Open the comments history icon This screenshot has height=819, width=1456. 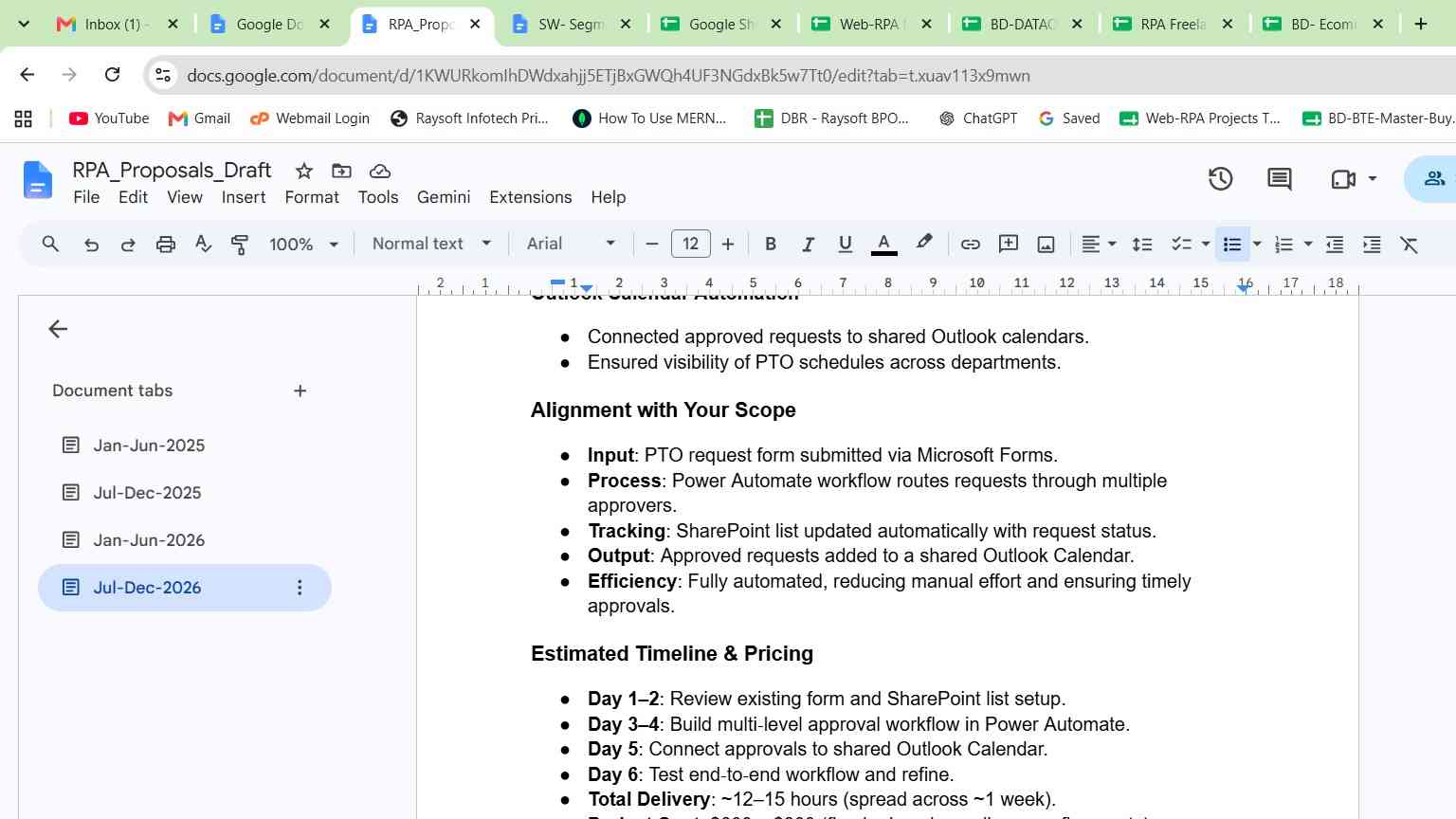point(1279,178)
